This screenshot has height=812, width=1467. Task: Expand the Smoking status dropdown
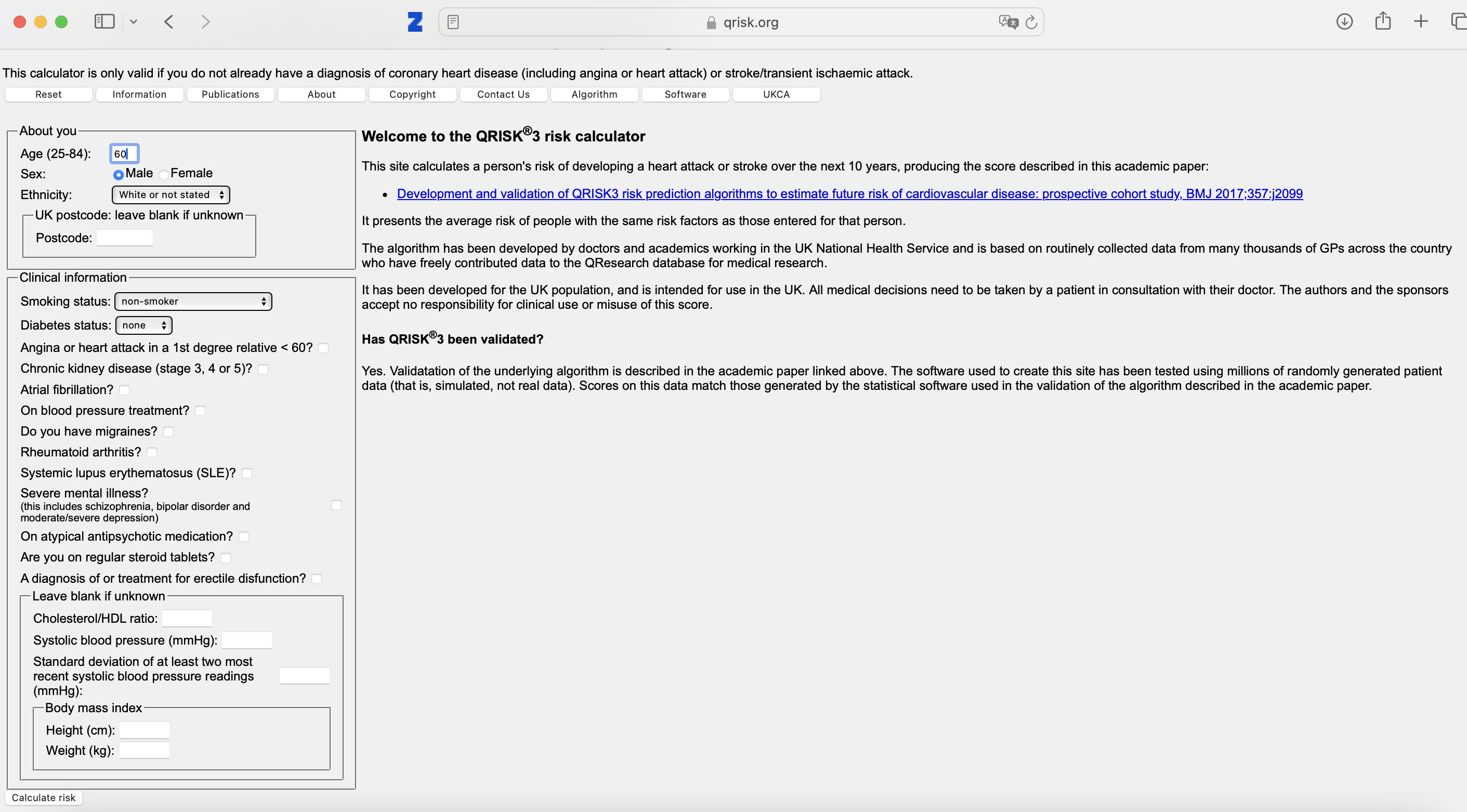(193, 301)
